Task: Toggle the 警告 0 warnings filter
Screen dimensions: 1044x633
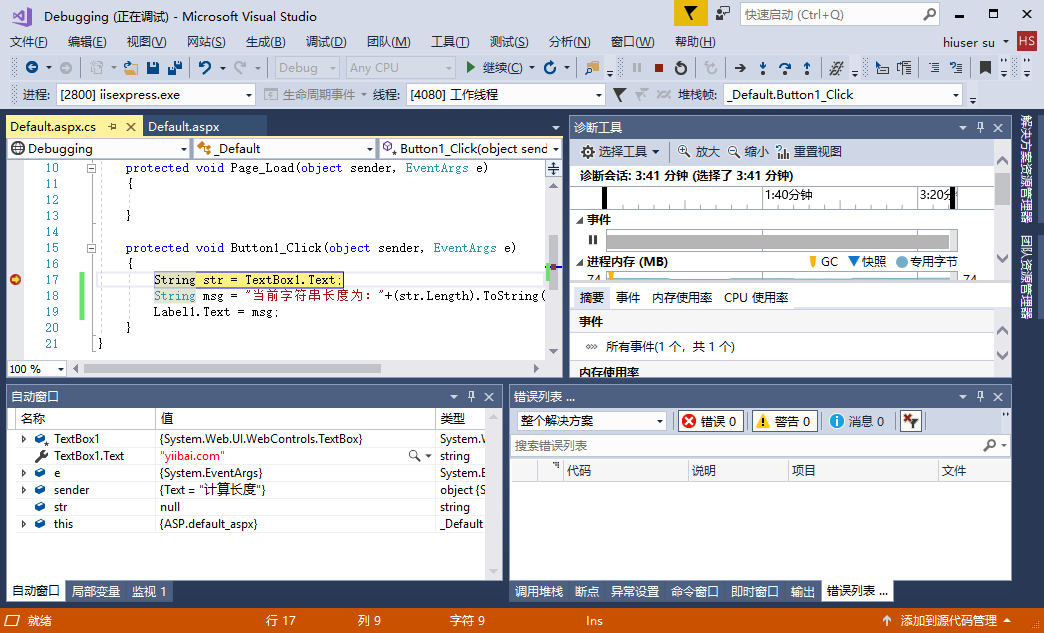Action: (x=784, y=421)
